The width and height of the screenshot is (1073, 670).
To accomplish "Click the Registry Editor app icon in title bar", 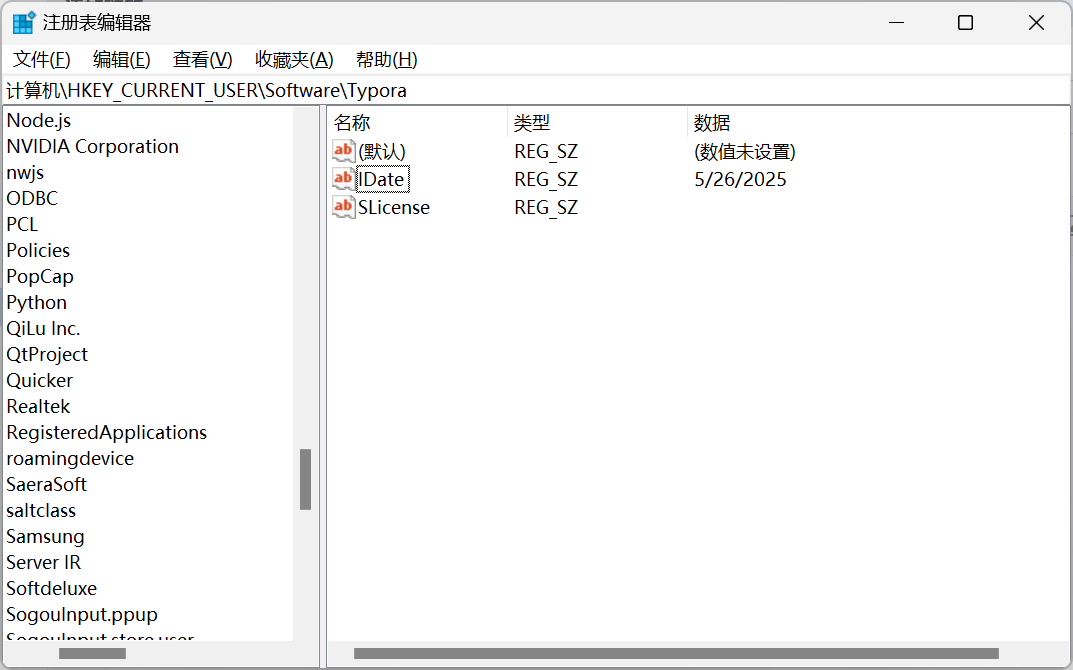I will tap(23, 23).
